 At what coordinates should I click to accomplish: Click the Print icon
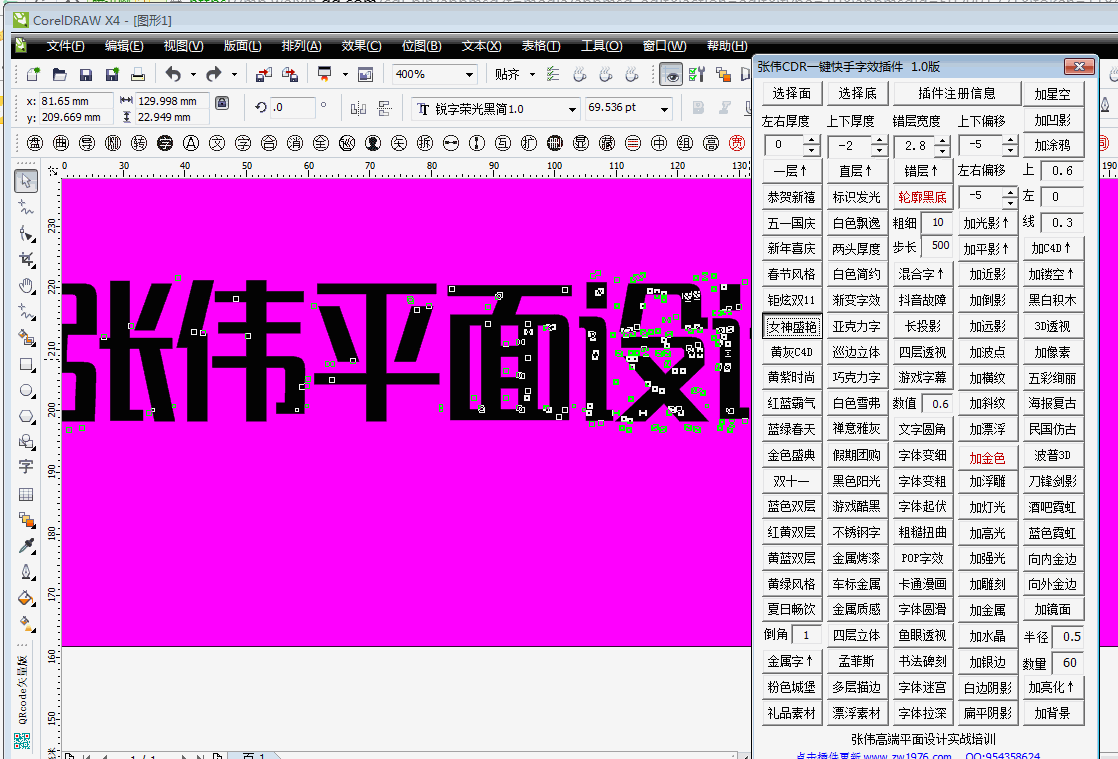[x=138, y=74]
